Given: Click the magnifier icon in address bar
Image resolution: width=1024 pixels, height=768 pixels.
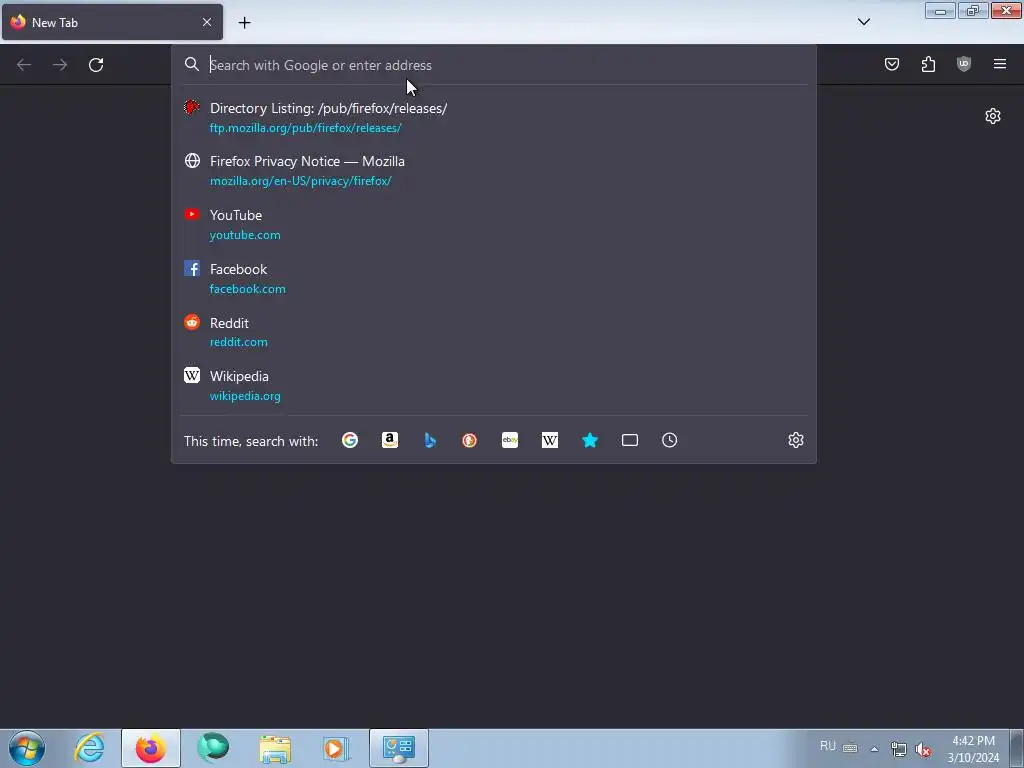Looking at the screenshot, I should pyautogui.click(x=191, y=64).
